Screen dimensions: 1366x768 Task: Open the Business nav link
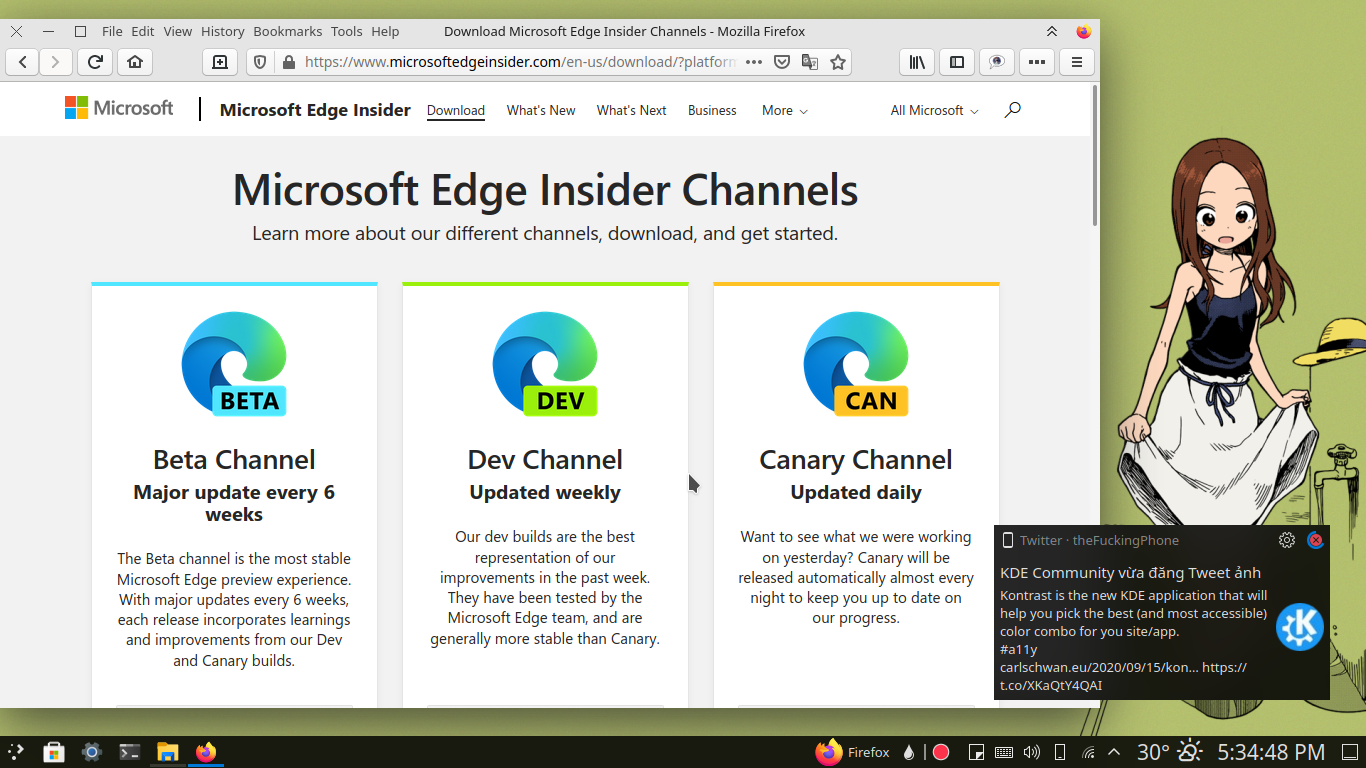712,110
